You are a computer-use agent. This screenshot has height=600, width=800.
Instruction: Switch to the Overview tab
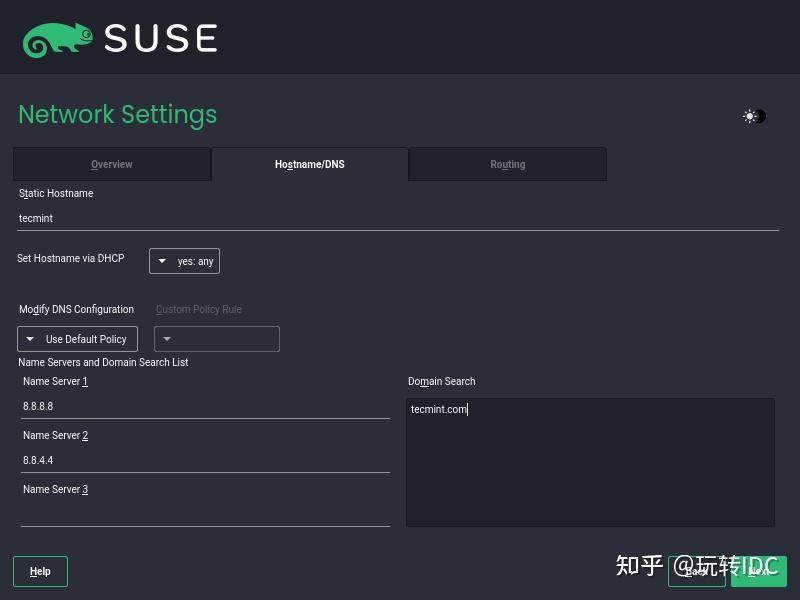(x=111, y=164)
